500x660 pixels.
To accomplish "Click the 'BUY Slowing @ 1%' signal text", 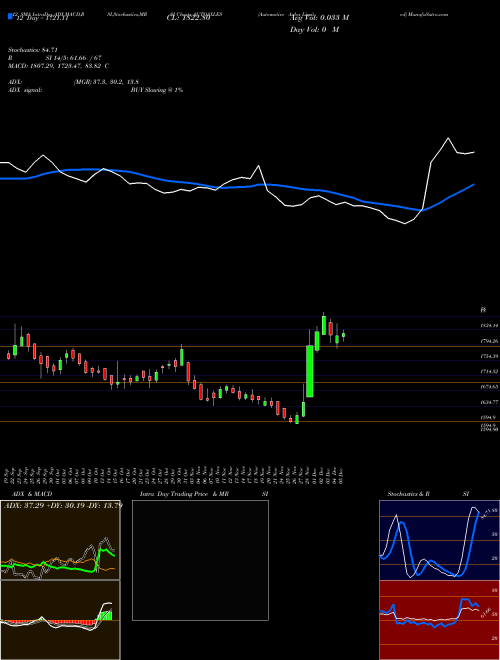I will (x=157, y=90).
